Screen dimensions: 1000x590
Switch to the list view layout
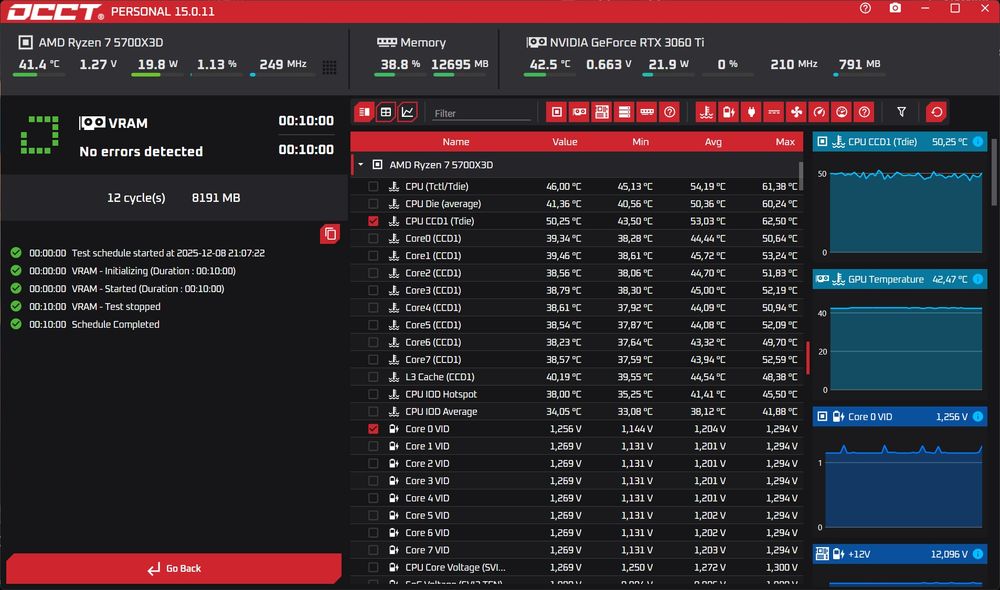tap(364, 112)
